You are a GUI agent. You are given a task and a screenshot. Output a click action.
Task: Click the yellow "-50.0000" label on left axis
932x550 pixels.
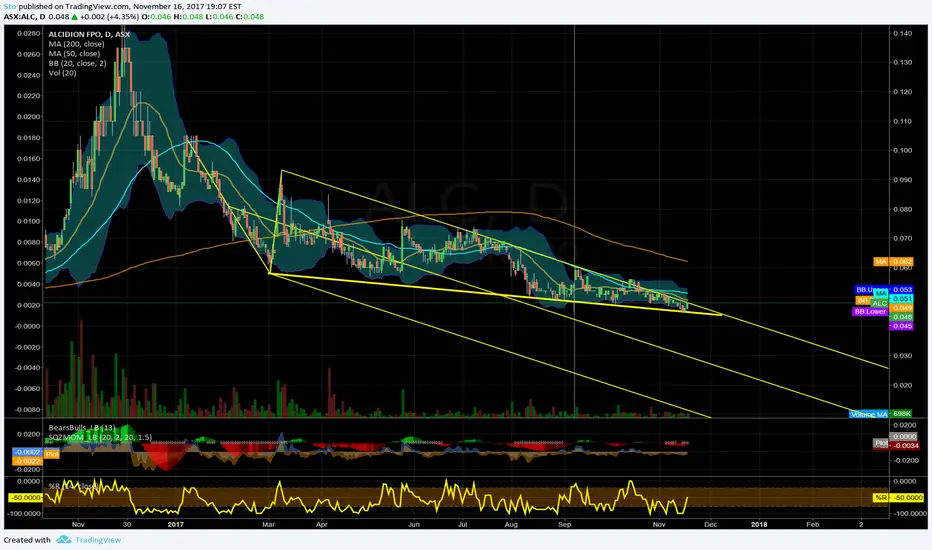click(26, 498)
